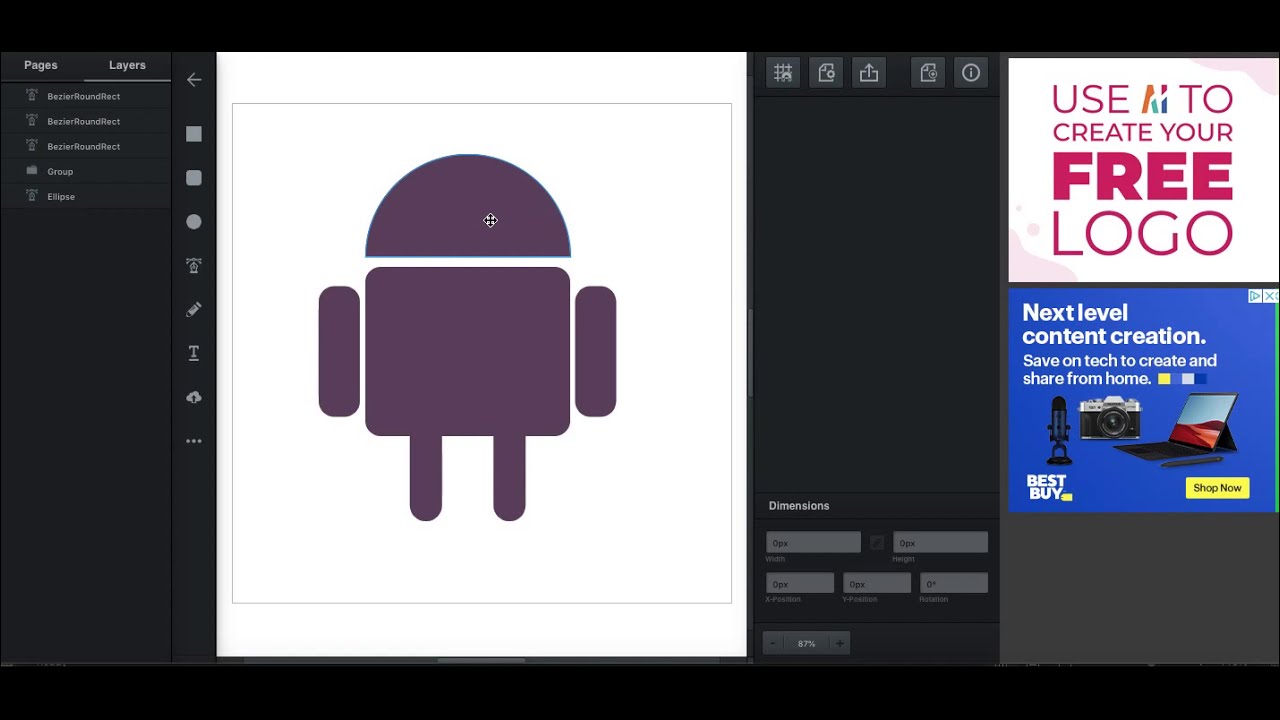Open the cloud upload tool
The width and height of the screenshot is (1280, 720).
click(x=194, y=397)
